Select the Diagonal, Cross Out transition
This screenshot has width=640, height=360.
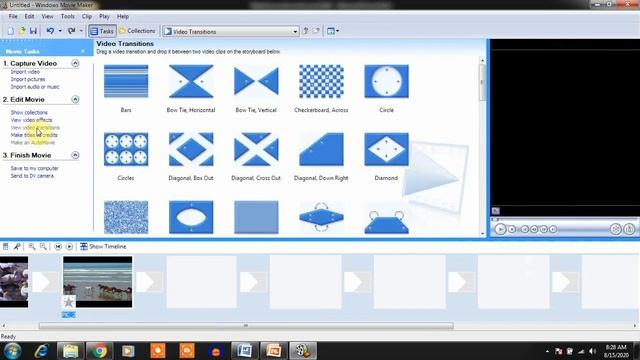pyautogui.click(x=256, y=149)
